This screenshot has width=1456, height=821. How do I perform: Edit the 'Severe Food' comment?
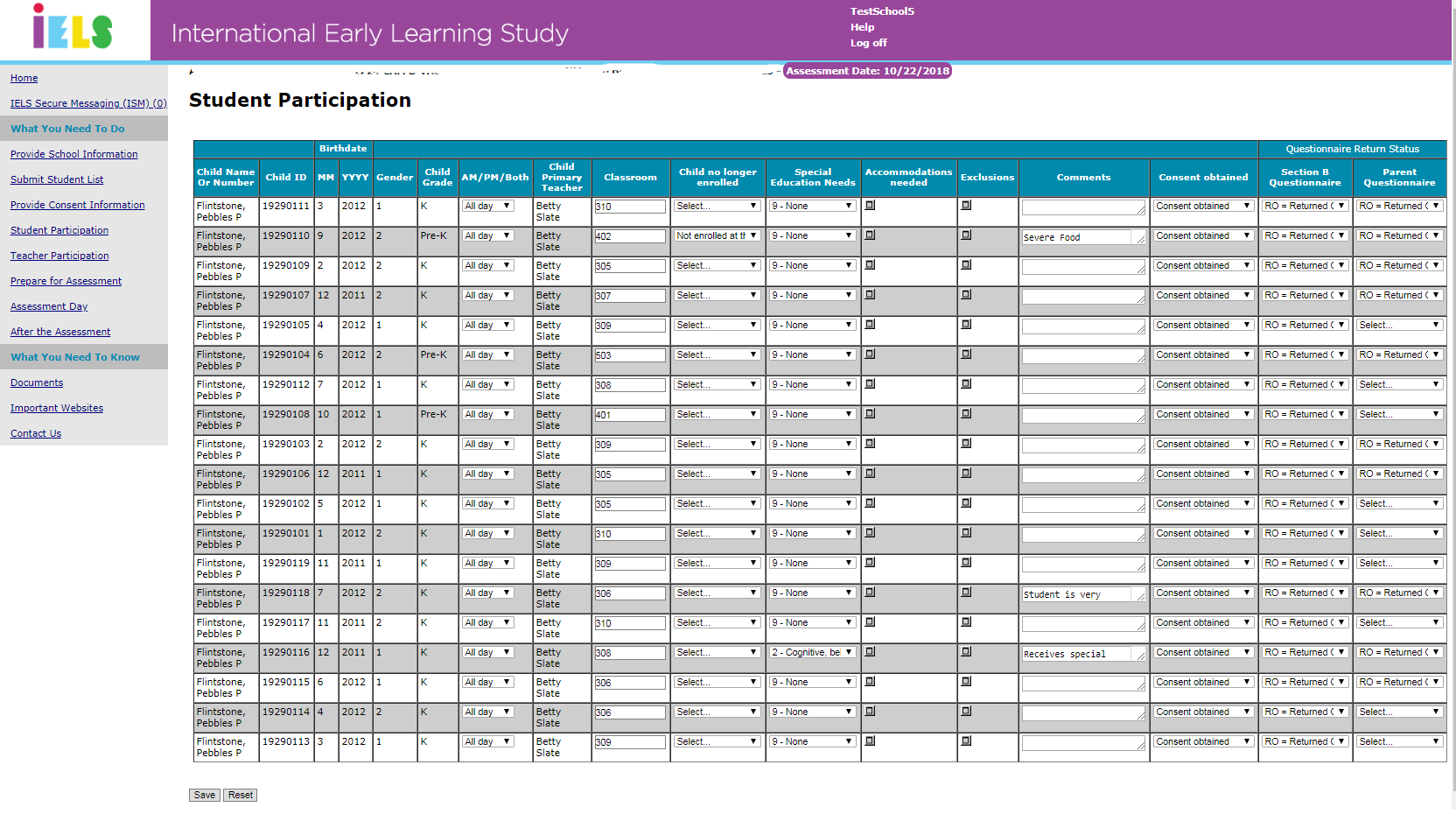point(1083,237)
